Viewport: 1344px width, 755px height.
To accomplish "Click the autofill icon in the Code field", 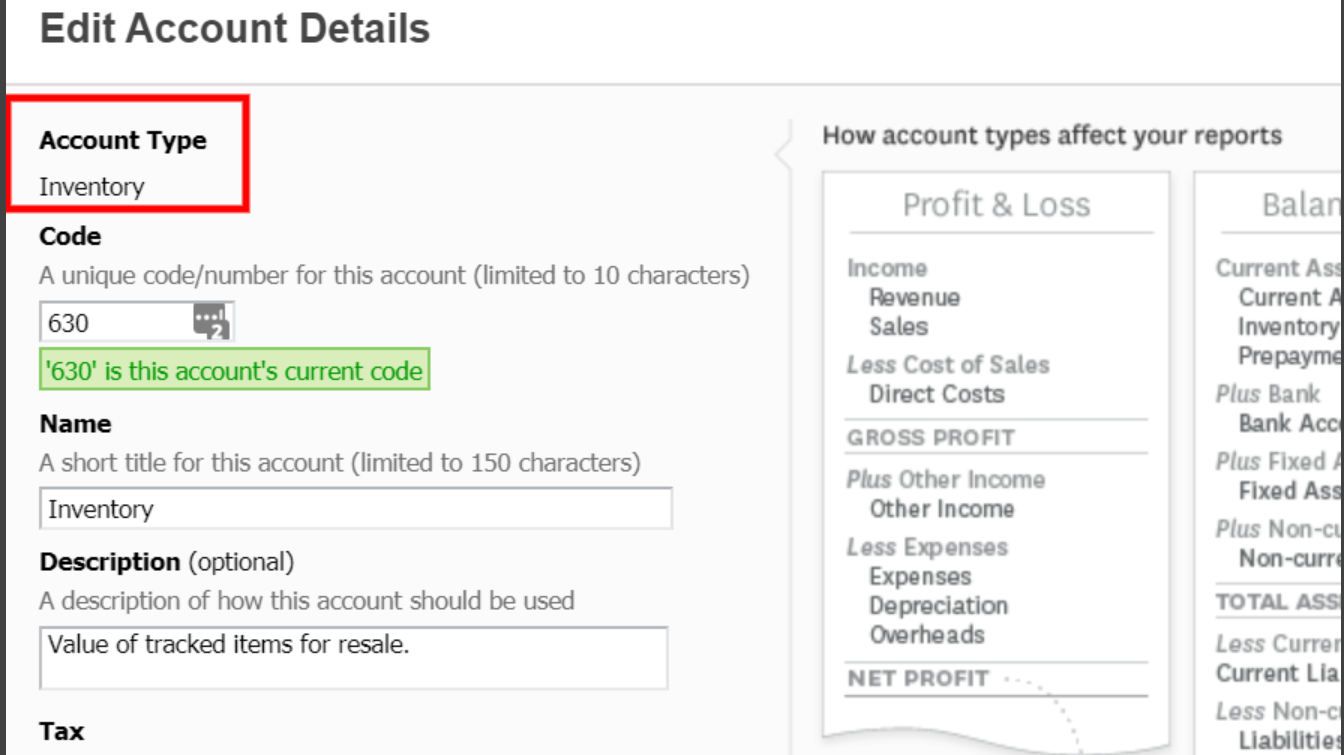I will (211, 321).
